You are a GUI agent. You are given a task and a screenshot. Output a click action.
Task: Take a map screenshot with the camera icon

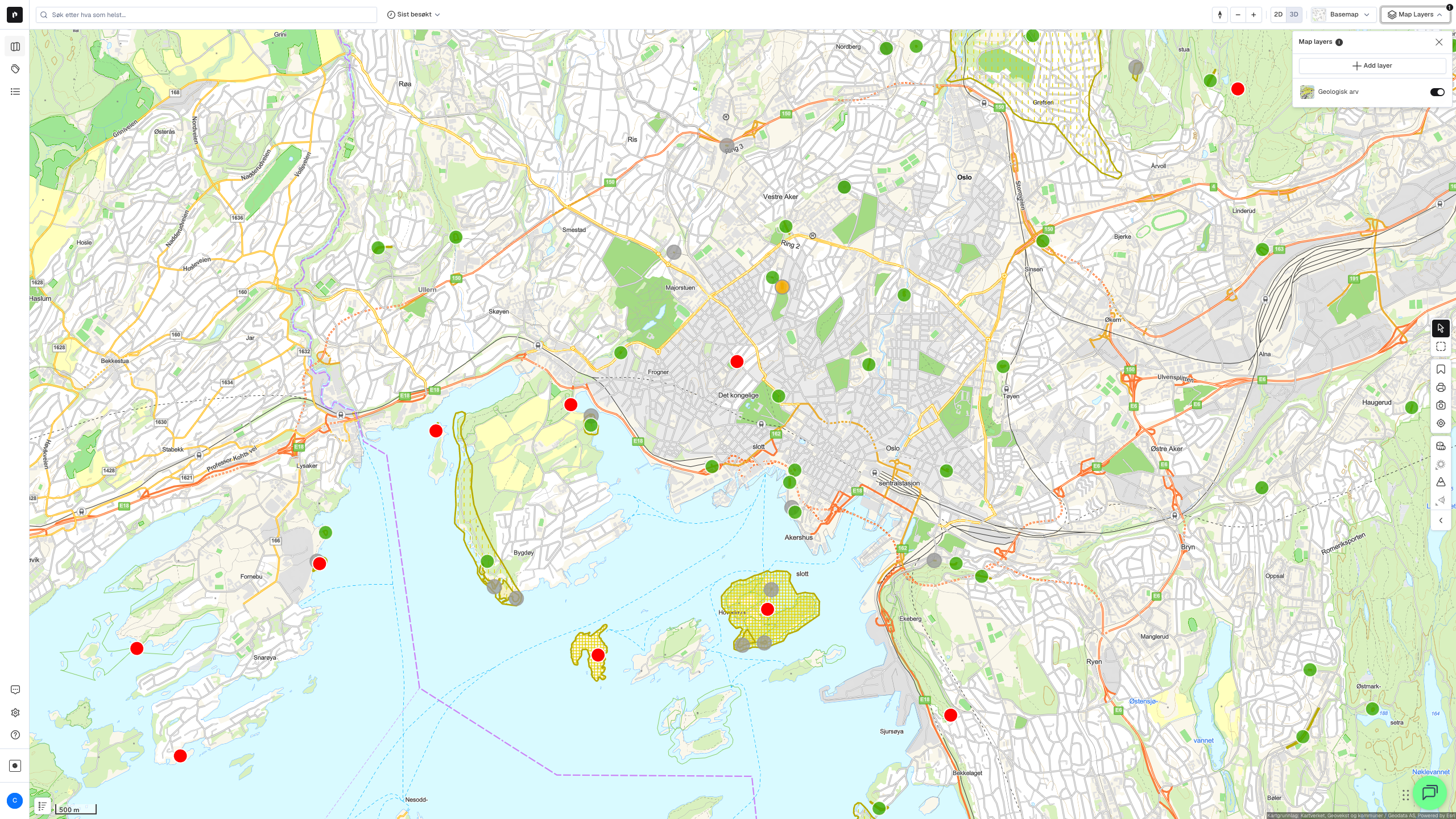coord(1441,406)
